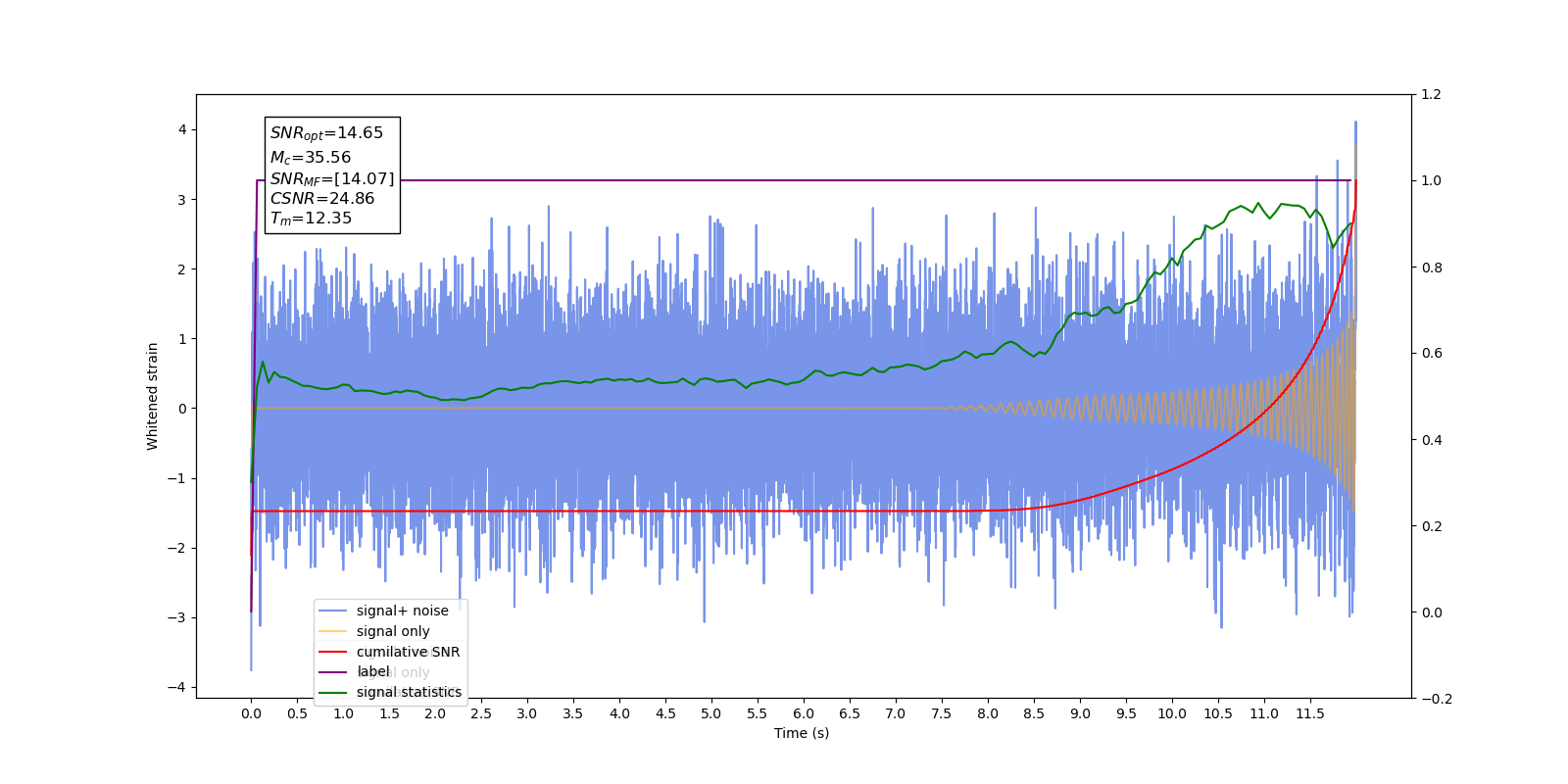1568x784 pixels.
Task: Click the green line swatch in legend
Action: (x=333, y=692)
